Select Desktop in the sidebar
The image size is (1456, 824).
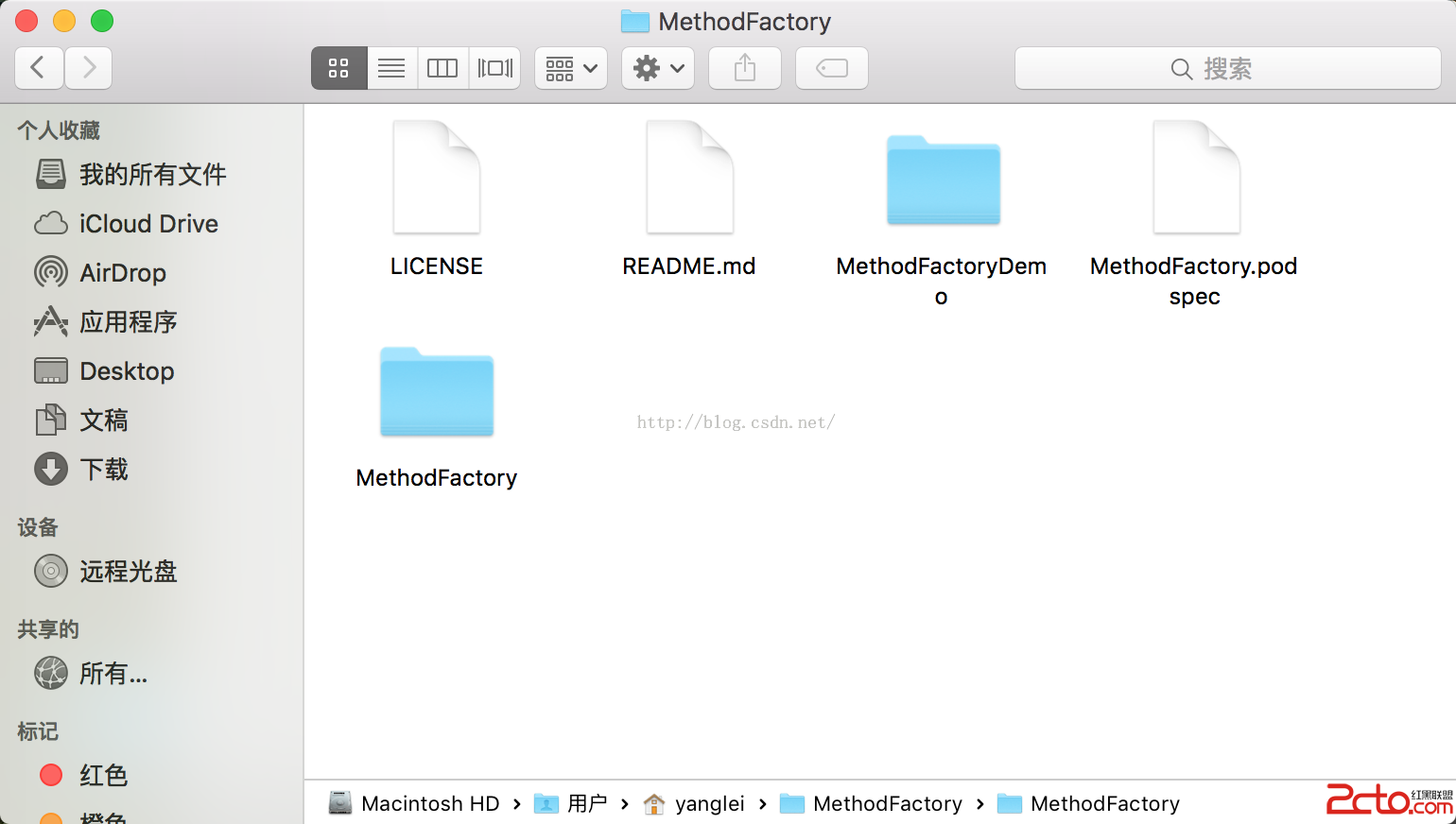[x=126, y=371]
